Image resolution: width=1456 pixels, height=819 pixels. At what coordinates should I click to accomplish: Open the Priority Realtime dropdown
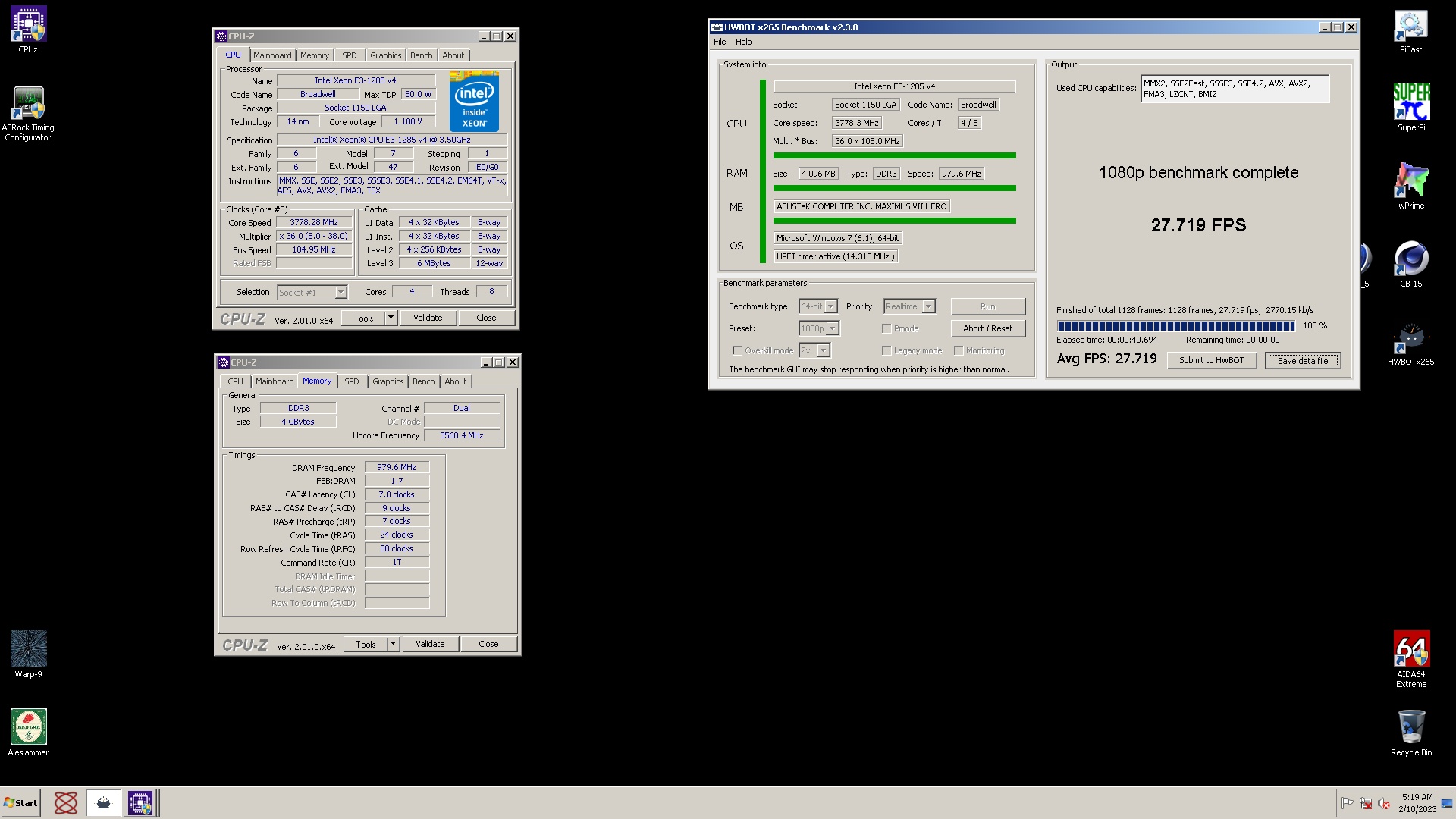[x=929, y=306]
